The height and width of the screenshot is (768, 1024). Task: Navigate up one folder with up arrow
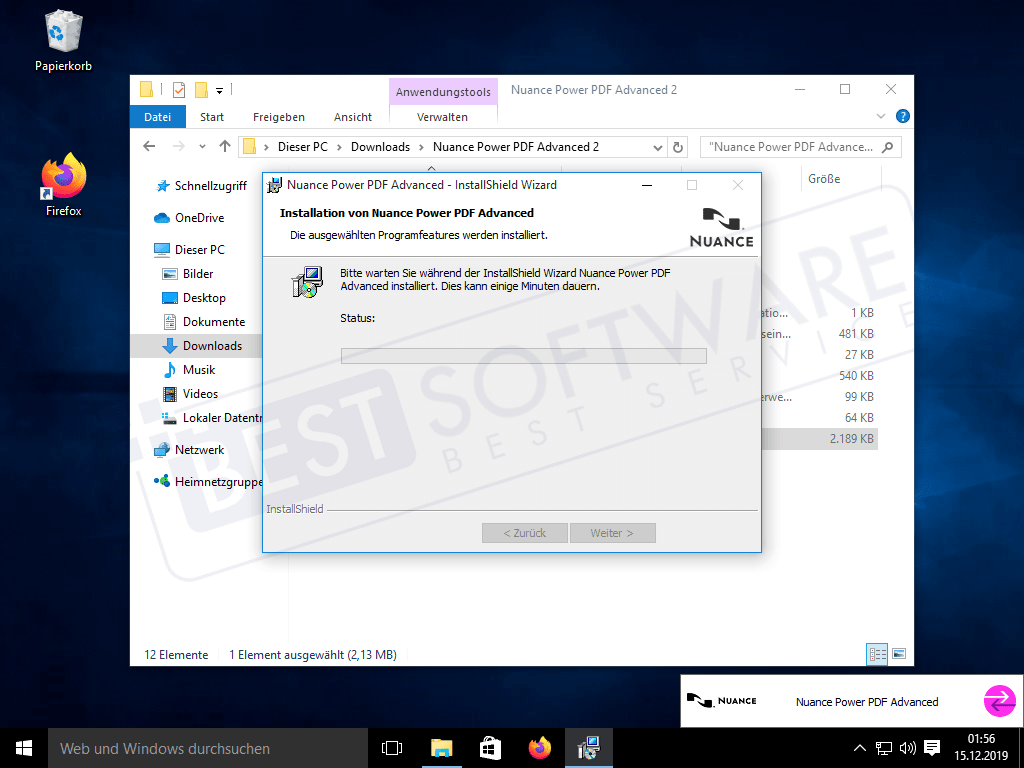pyautogui.click(x=224, y=147)
